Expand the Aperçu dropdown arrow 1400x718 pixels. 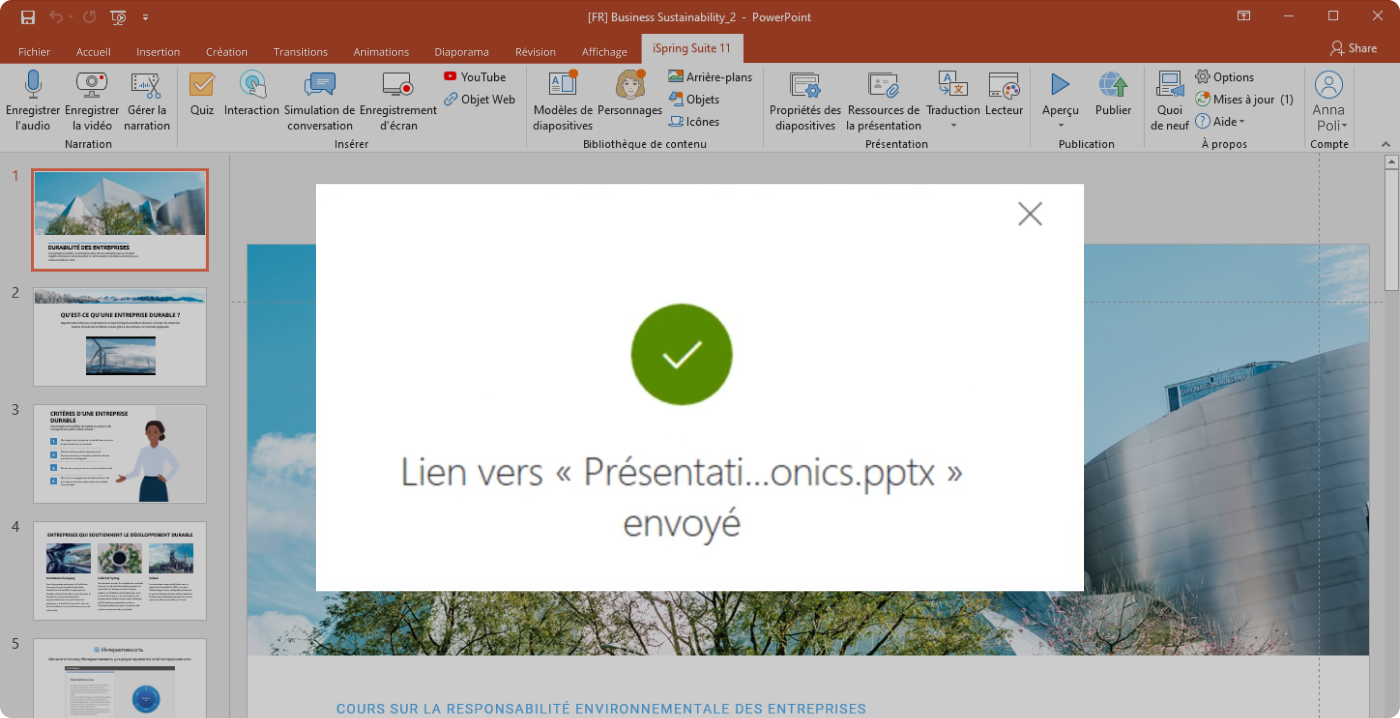click(x=1060, y=126)
